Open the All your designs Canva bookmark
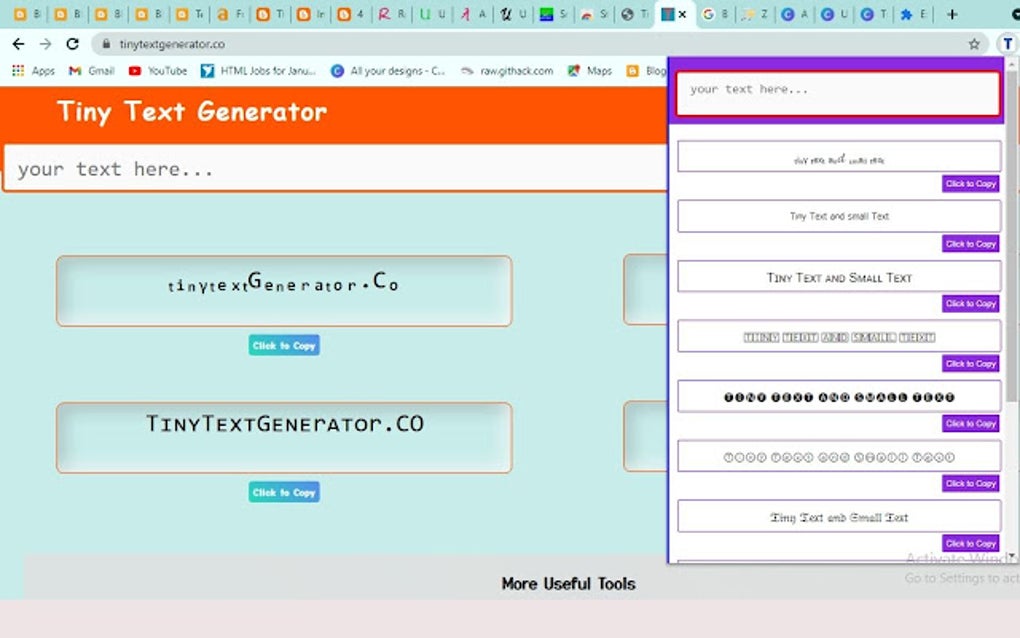 388,71
